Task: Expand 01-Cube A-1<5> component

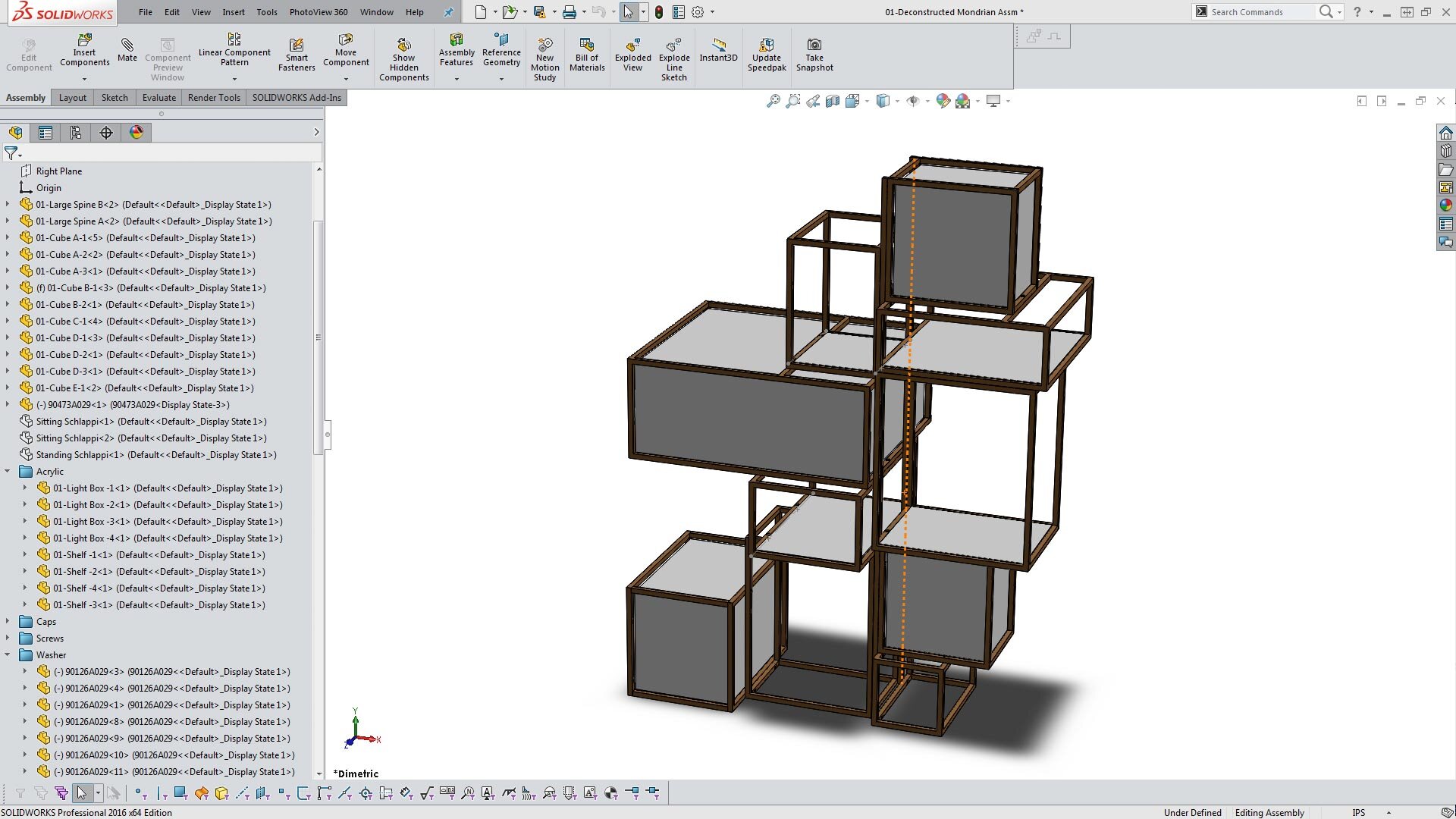Action: point(8,237)
